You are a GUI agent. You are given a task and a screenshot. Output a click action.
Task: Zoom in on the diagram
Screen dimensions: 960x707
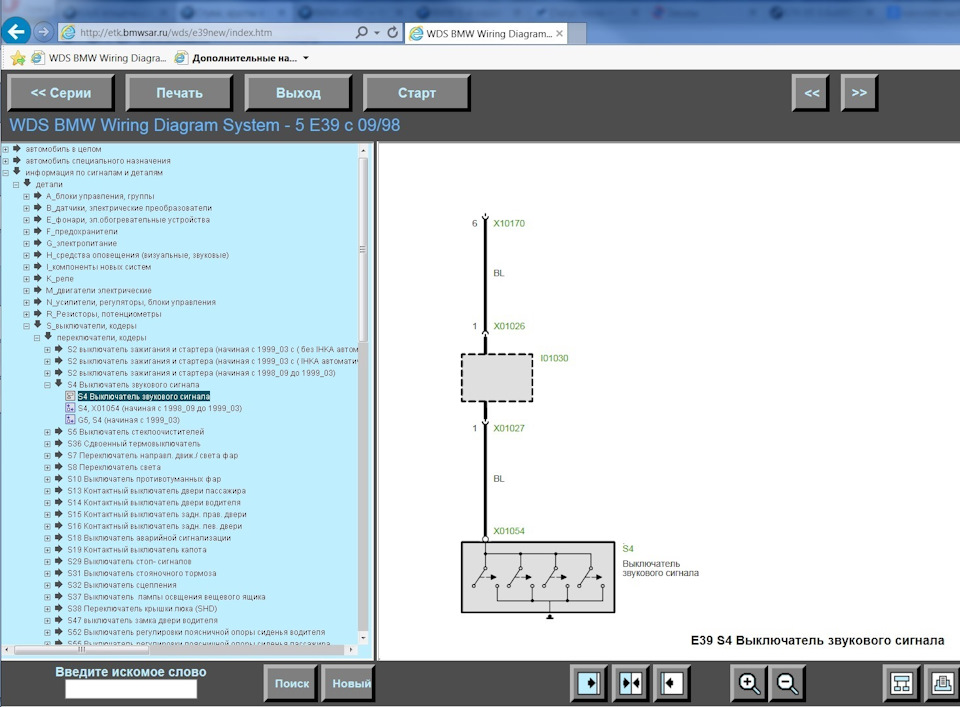pyautogui.click(x=749, y=683)
